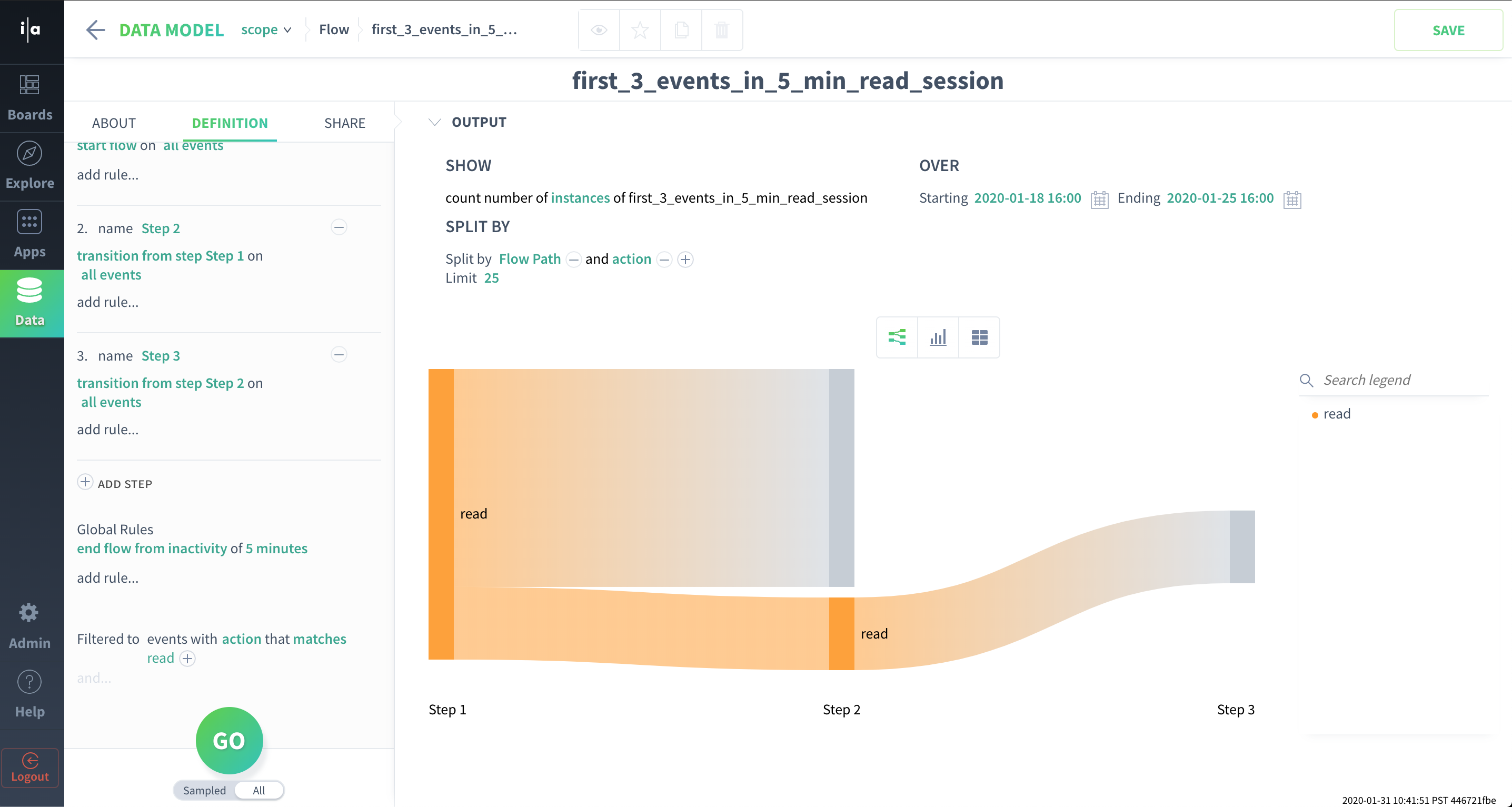Click the ia logo icon
Viewport: 1512px width, 807px height.
point(30,29)
